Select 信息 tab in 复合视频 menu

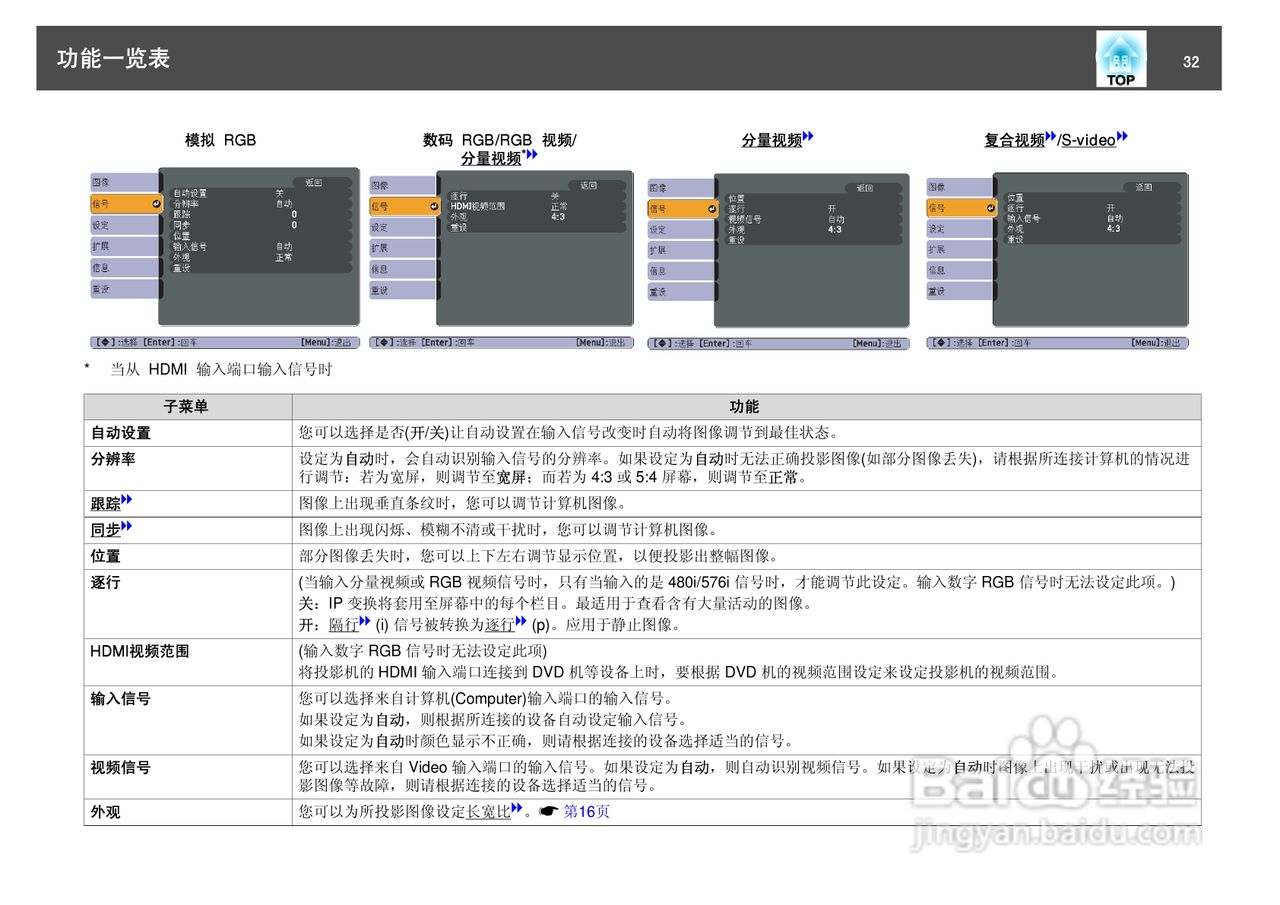click(x=960, y=271)
